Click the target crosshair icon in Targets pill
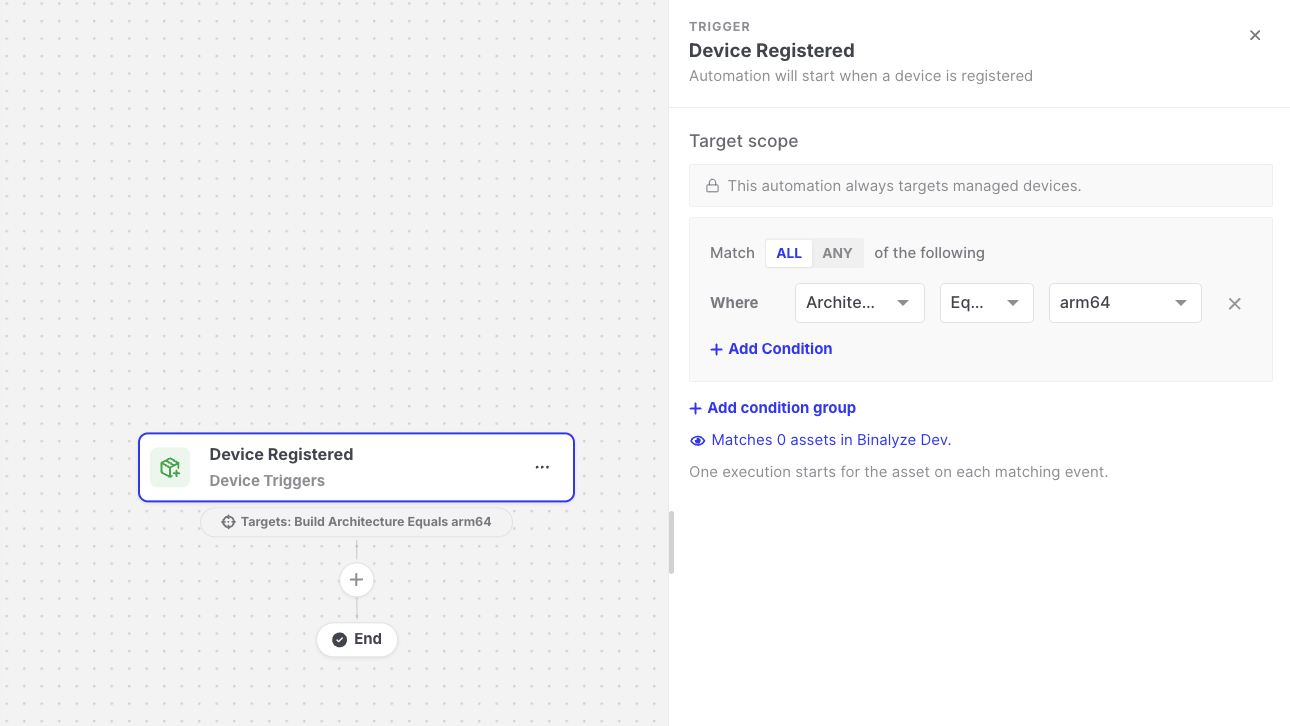 click(228, 522)
